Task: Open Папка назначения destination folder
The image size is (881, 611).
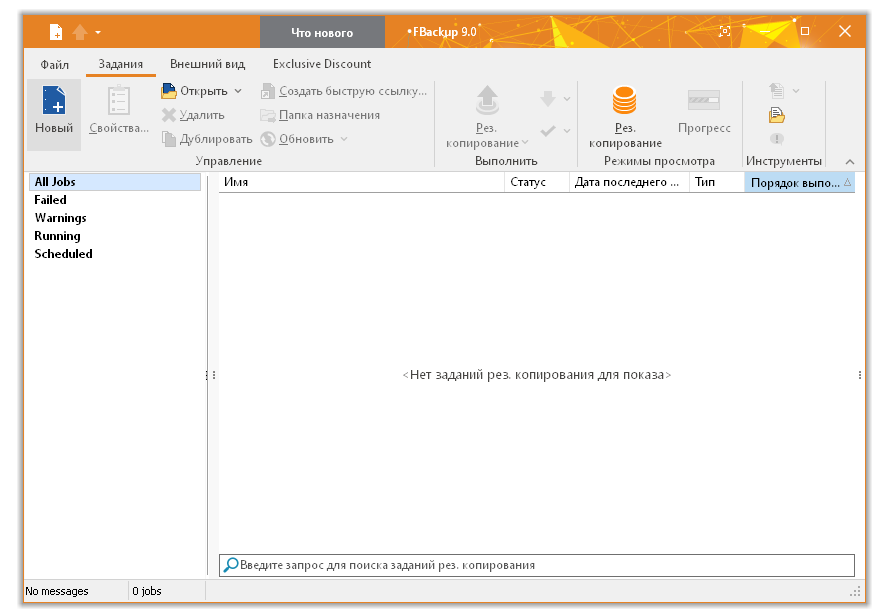Action: pos(320,115)
